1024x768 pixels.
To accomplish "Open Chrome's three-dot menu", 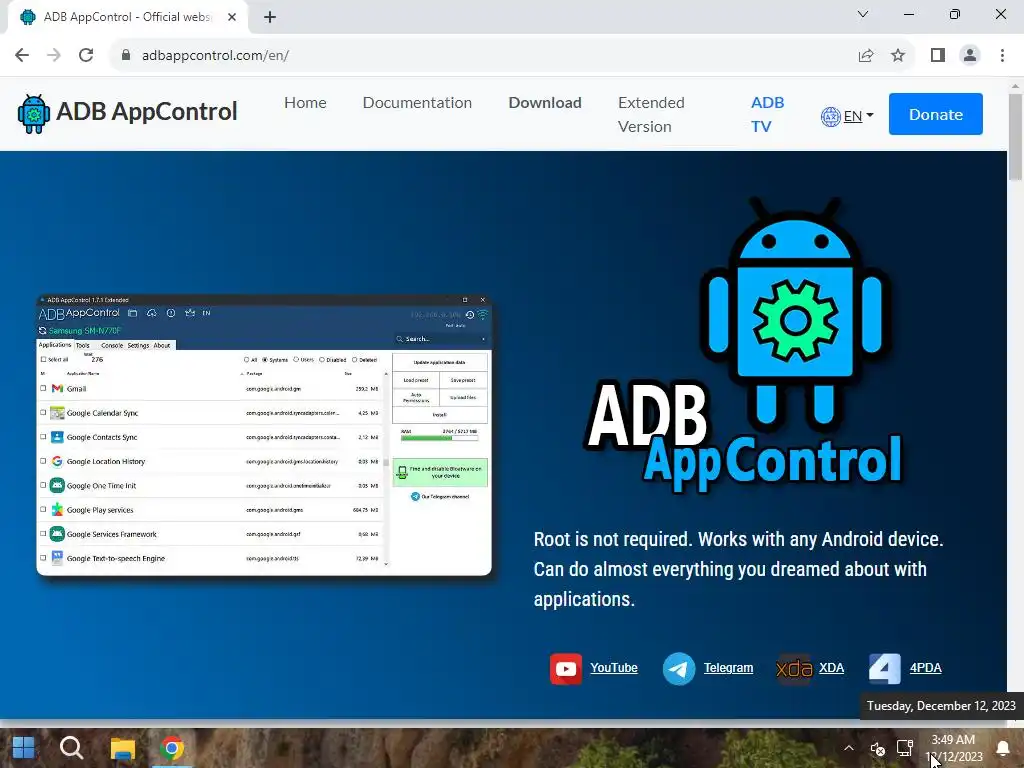I will (1002, 56).
